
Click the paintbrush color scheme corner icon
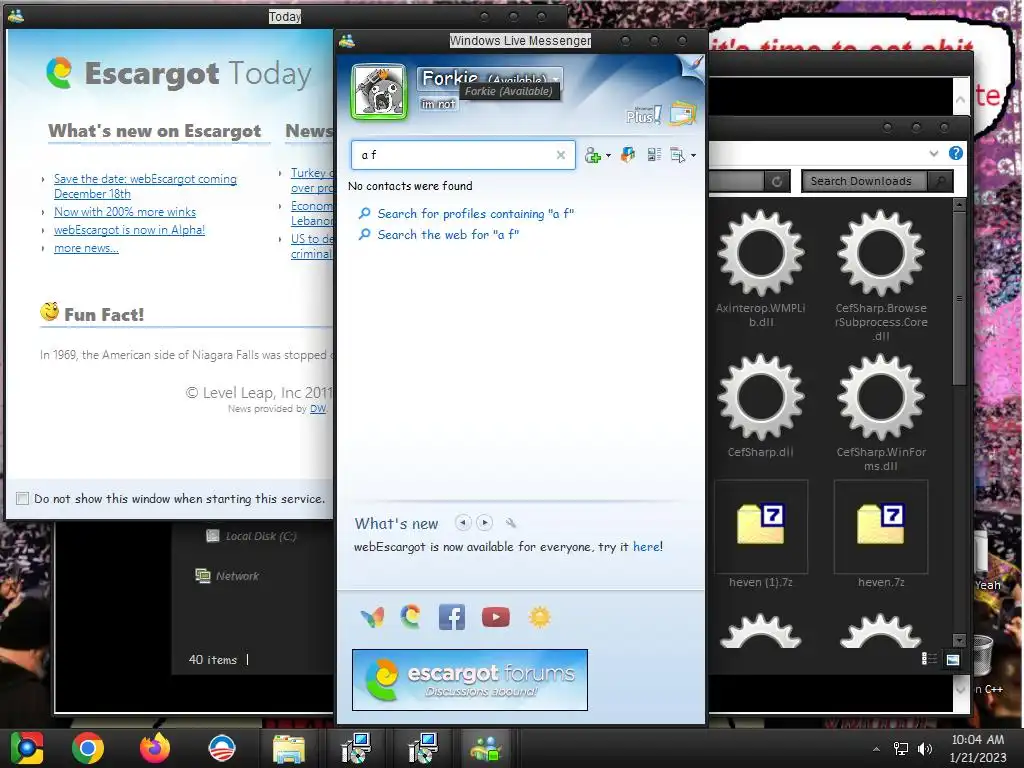[x=694, y=66]
